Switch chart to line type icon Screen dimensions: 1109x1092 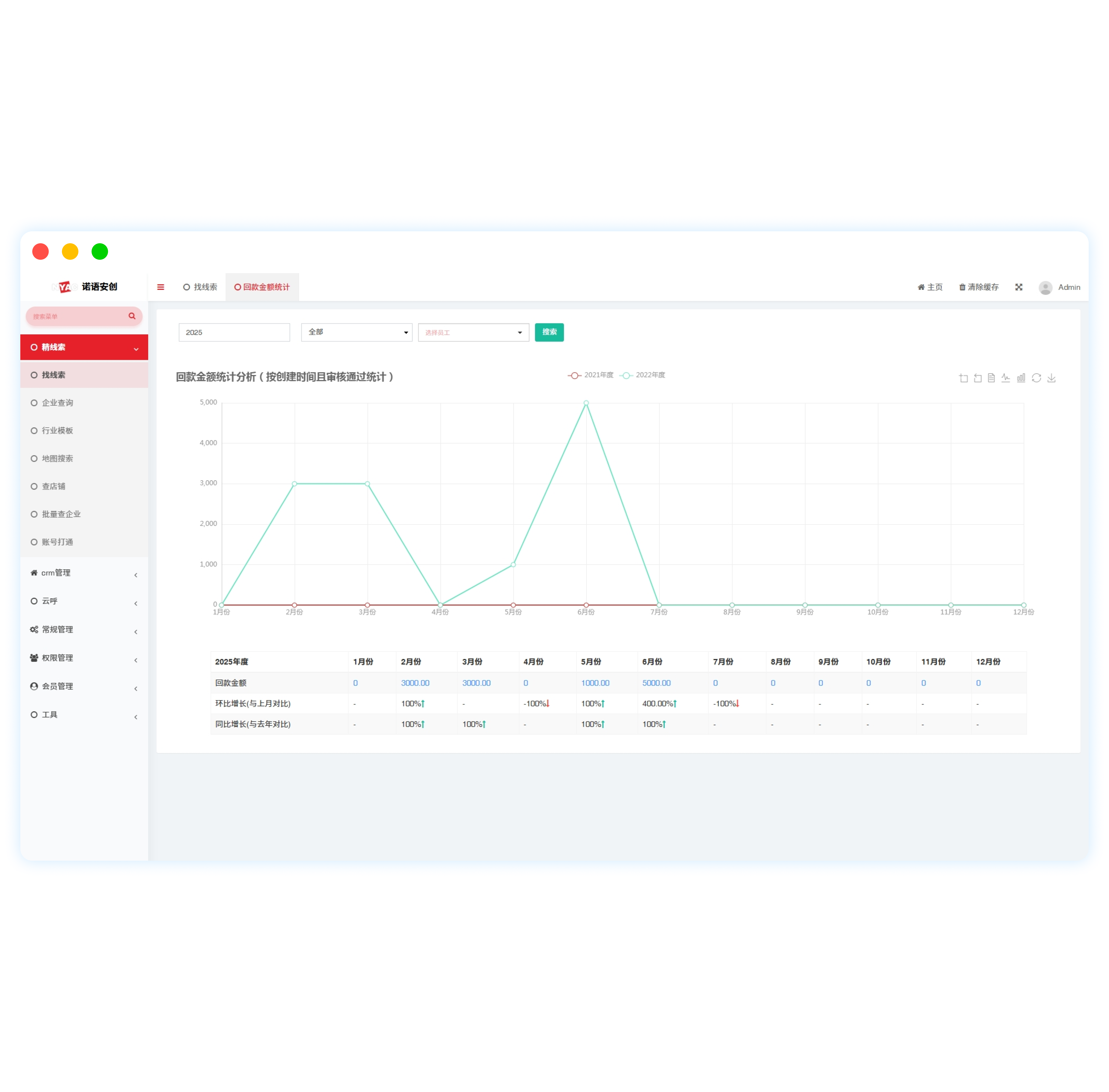(x=1005, y=378)
